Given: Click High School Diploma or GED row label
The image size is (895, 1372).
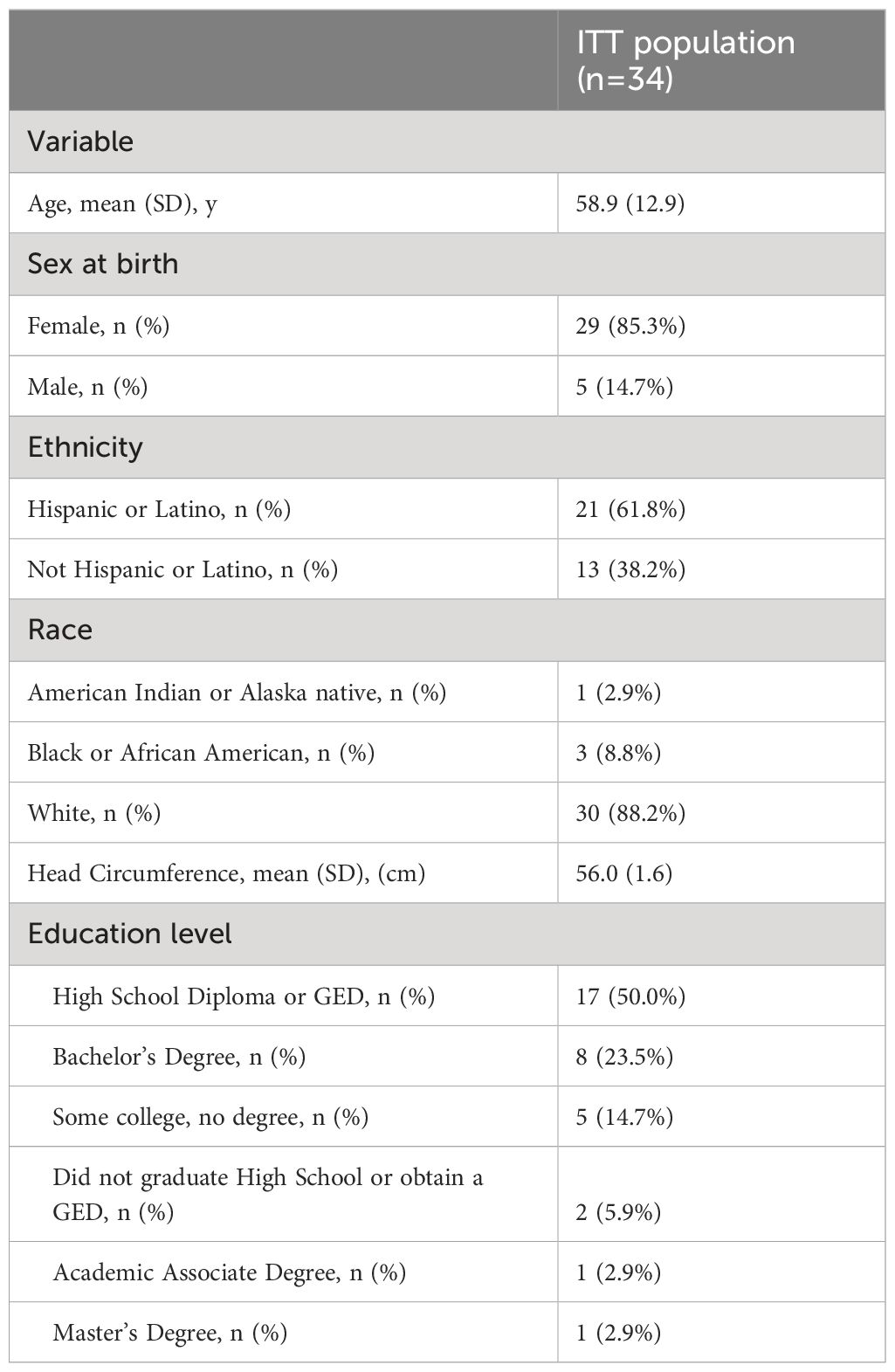Looking at the screenshot, I should [244, 996].
